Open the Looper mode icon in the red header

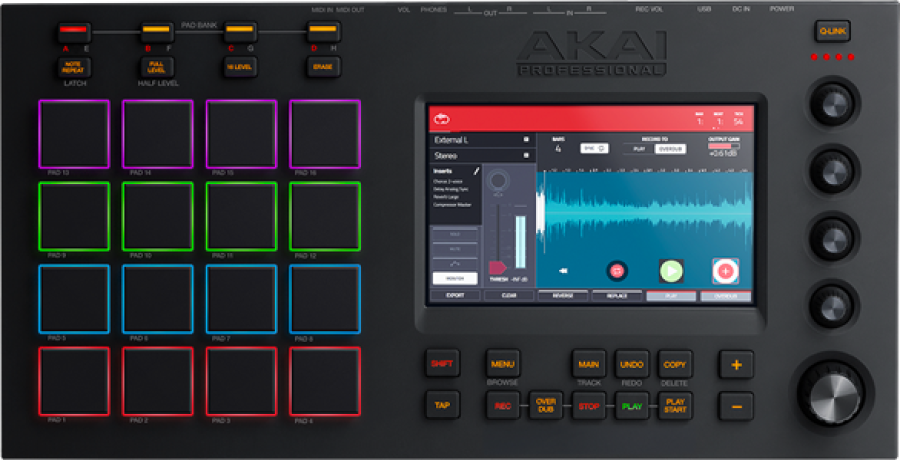441,119
